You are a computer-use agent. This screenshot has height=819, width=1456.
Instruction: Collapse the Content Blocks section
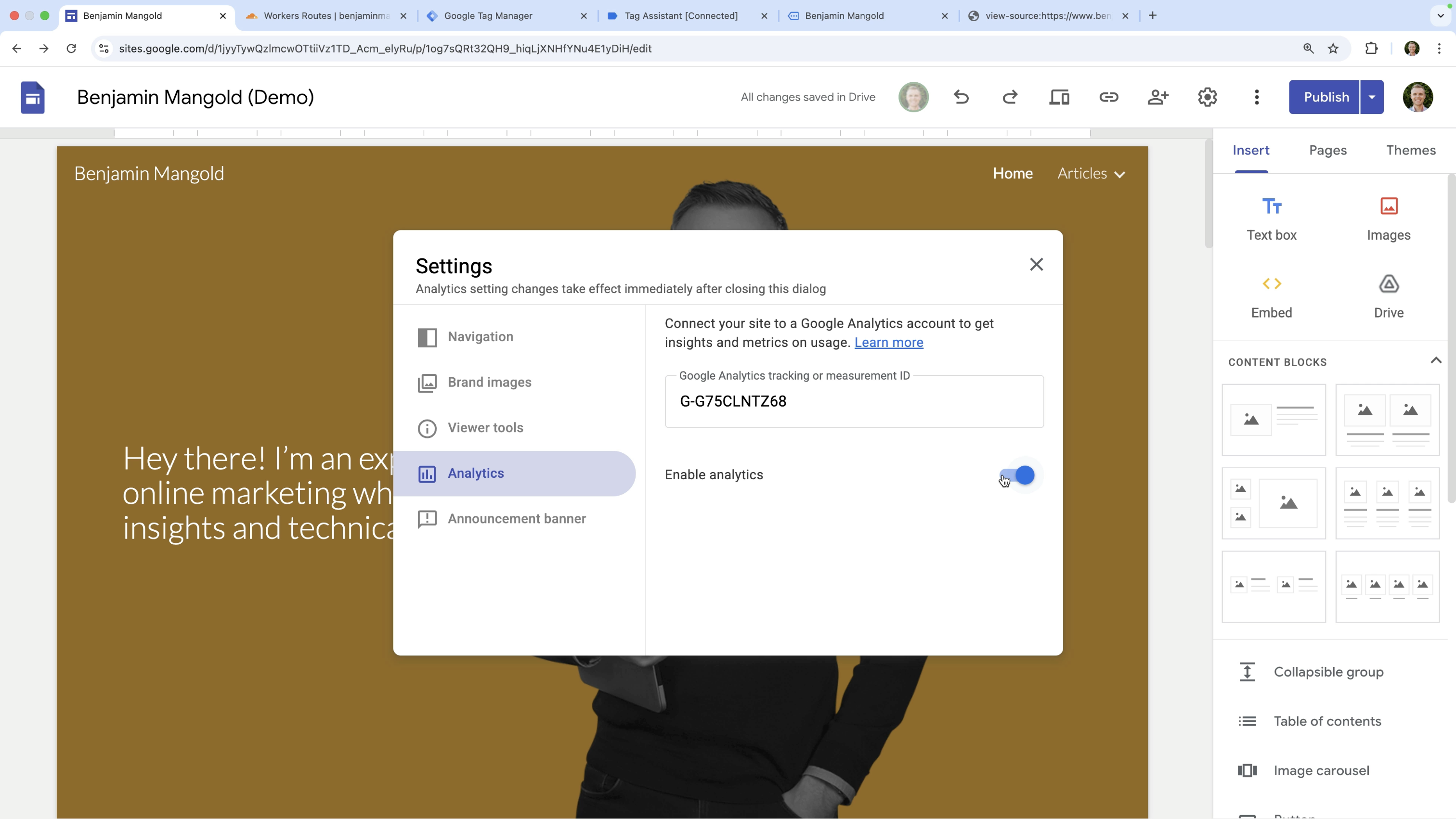[1436, 361]
